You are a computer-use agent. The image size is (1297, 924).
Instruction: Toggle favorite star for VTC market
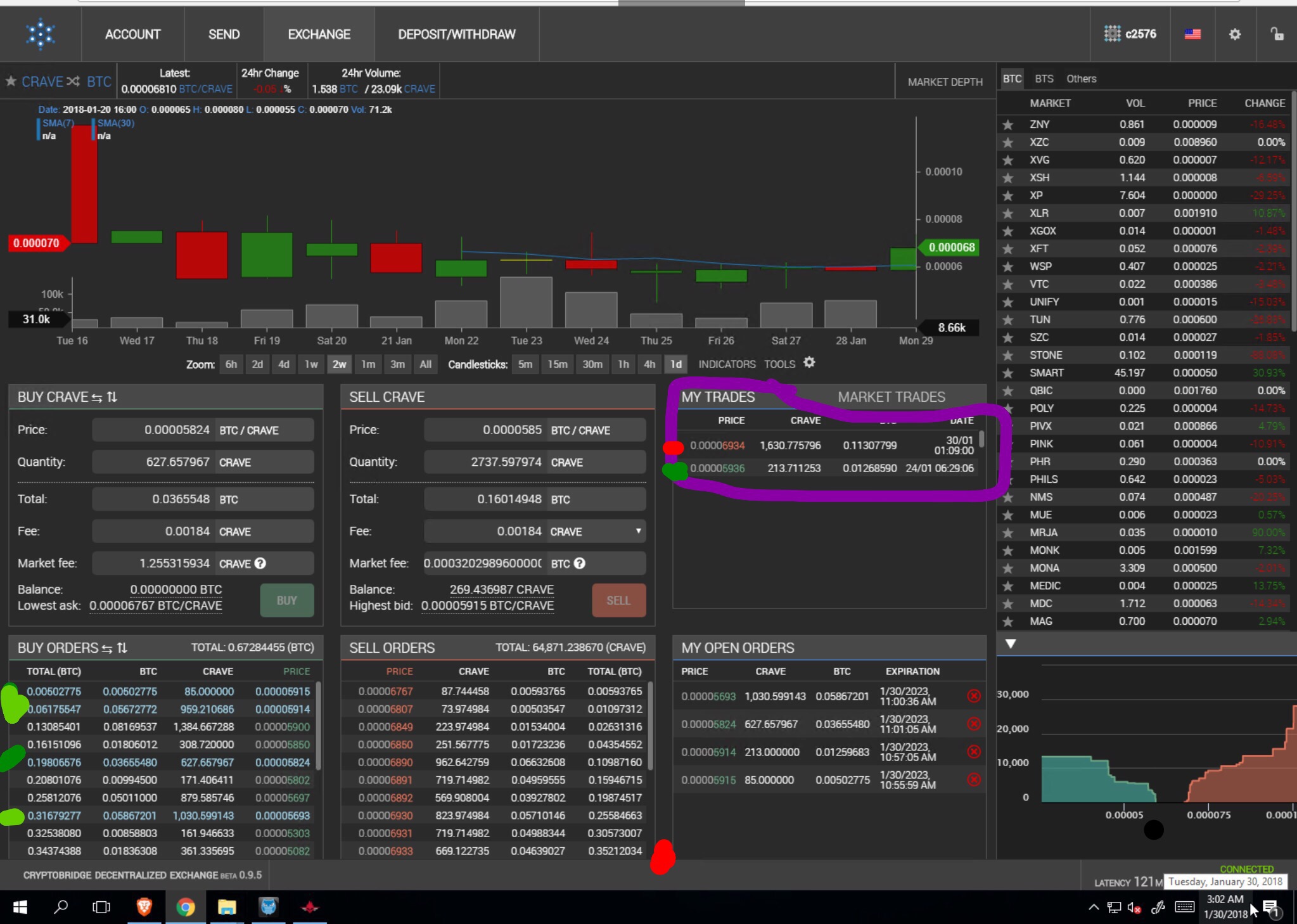pos(1007,285)
